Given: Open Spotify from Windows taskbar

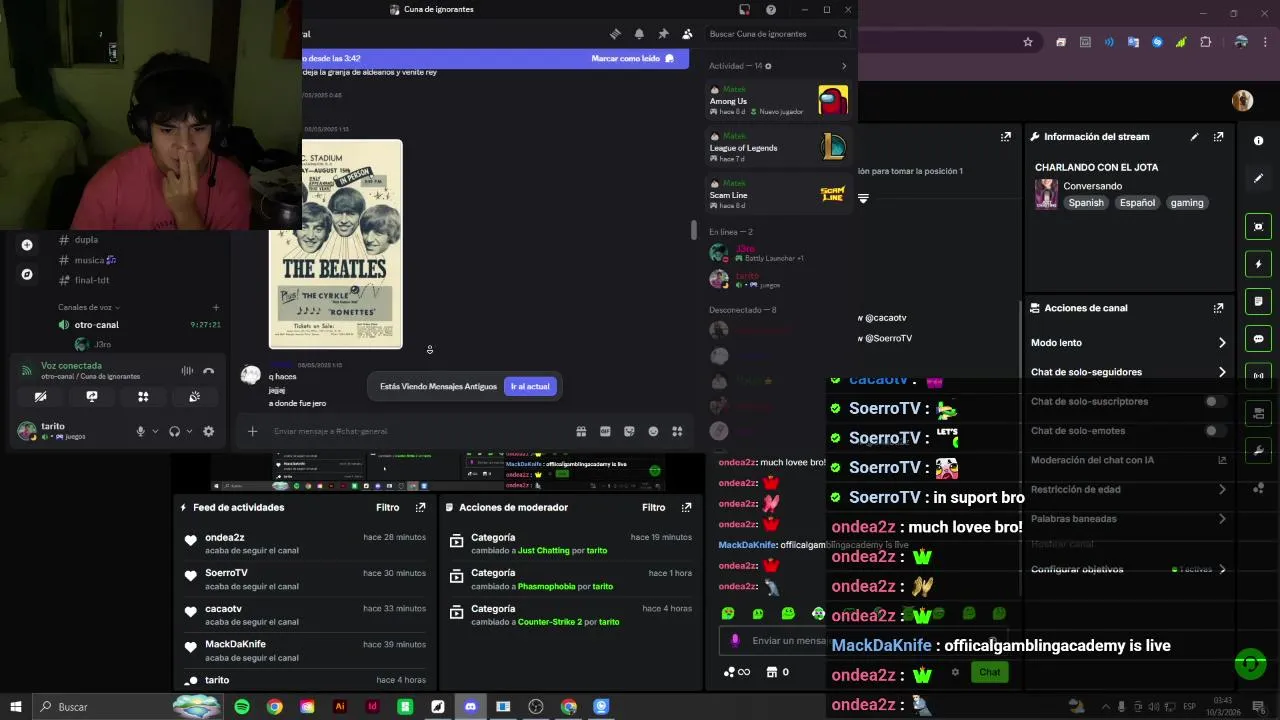Looking at the screenshot, I should [242, 707].
